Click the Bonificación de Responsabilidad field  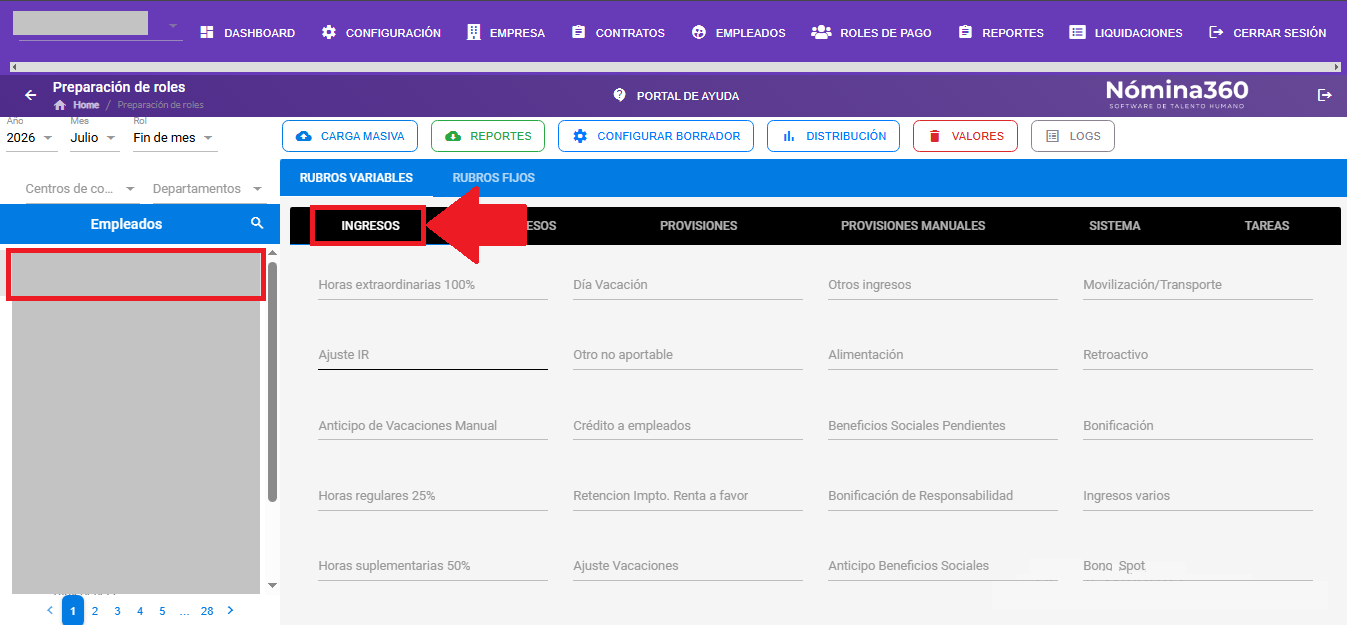pyautogui.click(x=943, y=495)
